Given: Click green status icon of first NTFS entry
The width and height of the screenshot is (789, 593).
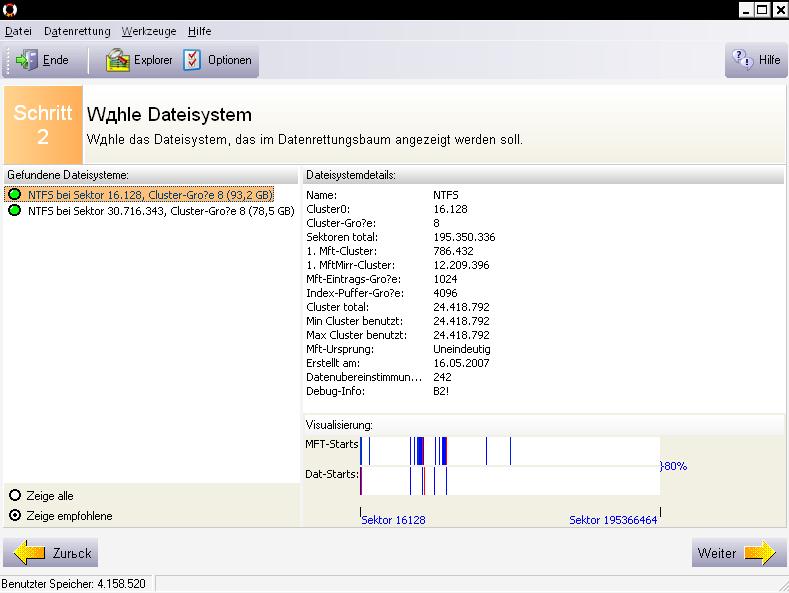Looking at the screenshot, I should 15,194.
